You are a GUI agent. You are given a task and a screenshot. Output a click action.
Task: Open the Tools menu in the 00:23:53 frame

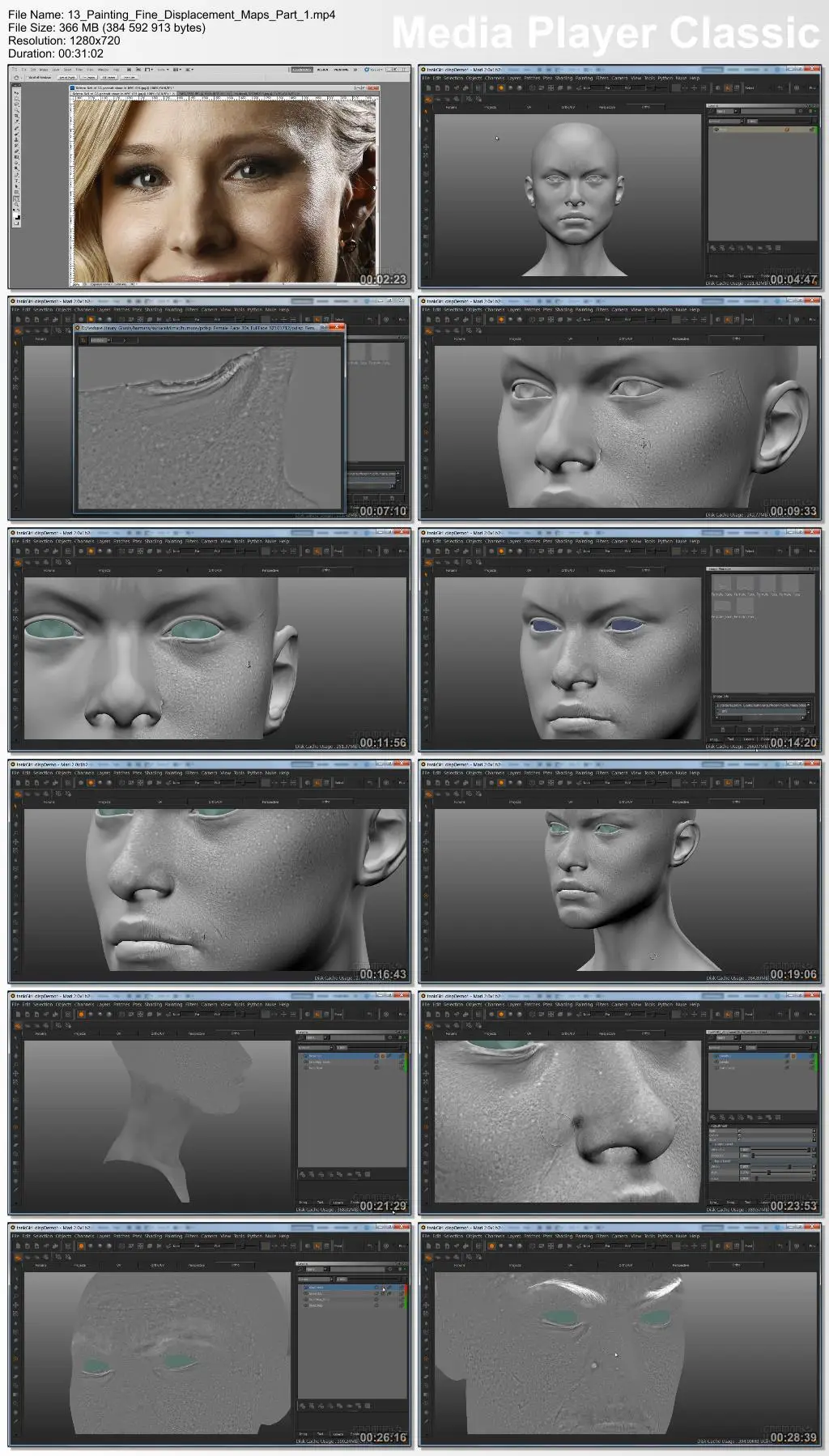[x=649, y=1004]
